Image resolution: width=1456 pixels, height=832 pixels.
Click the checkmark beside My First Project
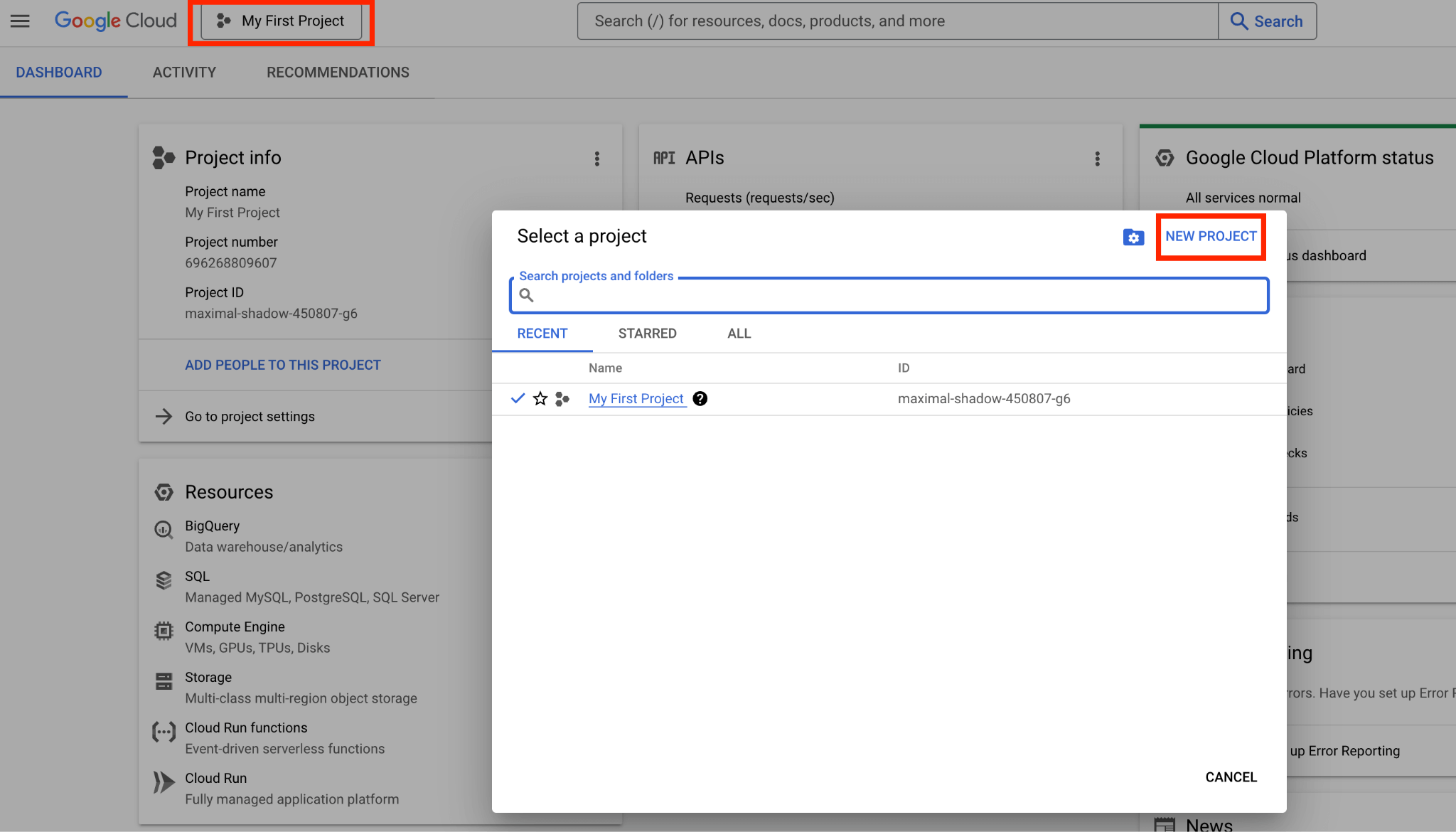click(518, 398)
